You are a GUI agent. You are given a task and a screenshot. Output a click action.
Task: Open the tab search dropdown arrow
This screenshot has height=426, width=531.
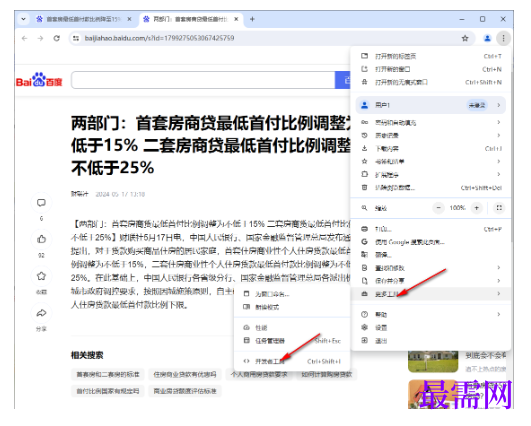(23, 19)
